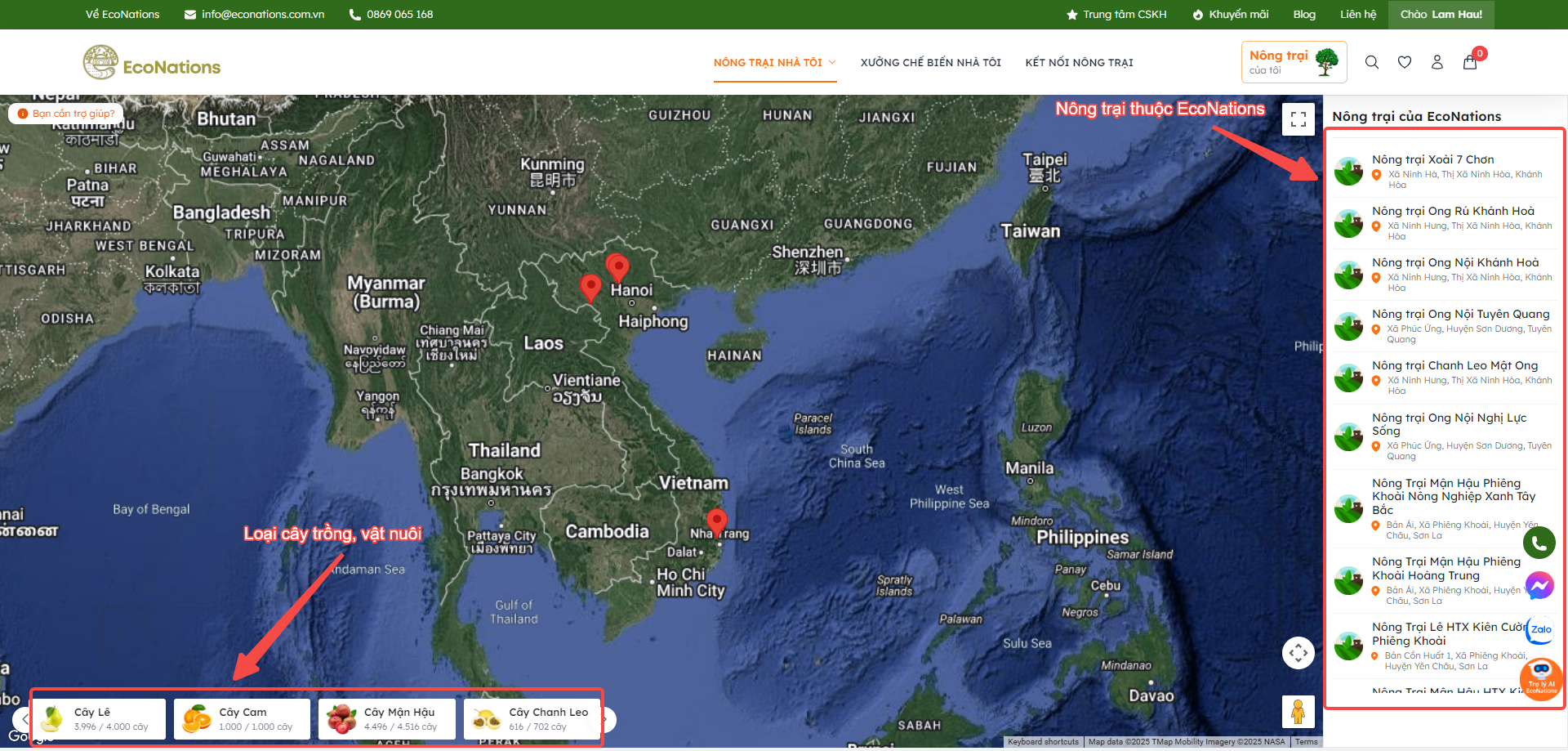Click the Nha Trang map pin

[717, 523]
